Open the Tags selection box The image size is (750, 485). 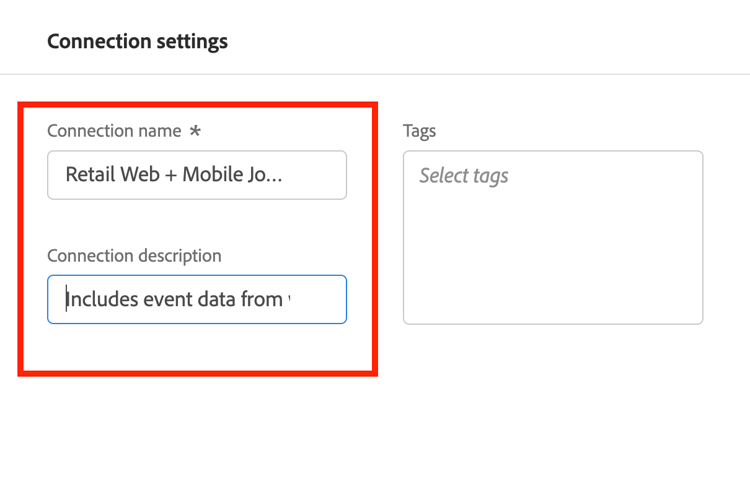click(x=553, y=237)
